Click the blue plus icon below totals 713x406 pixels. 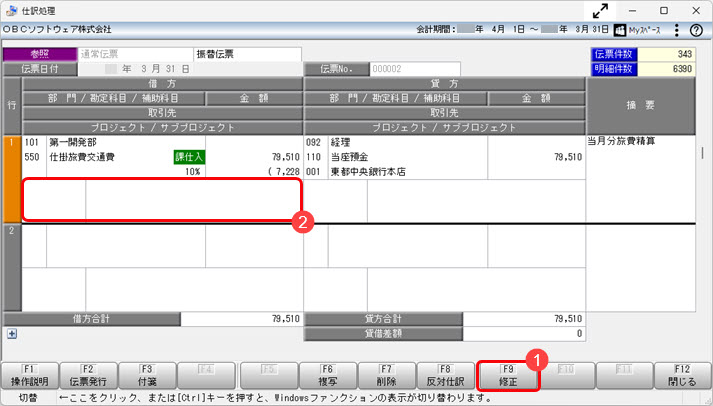12,334
